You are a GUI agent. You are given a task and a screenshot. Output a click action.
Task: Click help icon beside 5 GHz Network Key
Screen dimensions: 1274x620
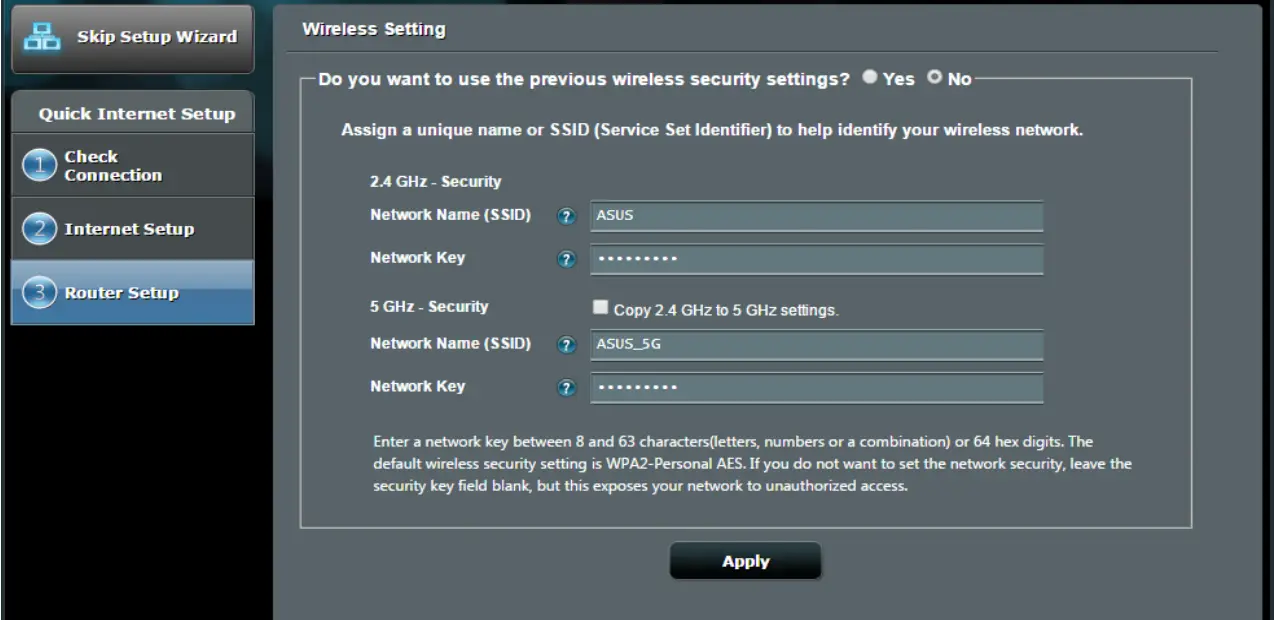567,388
